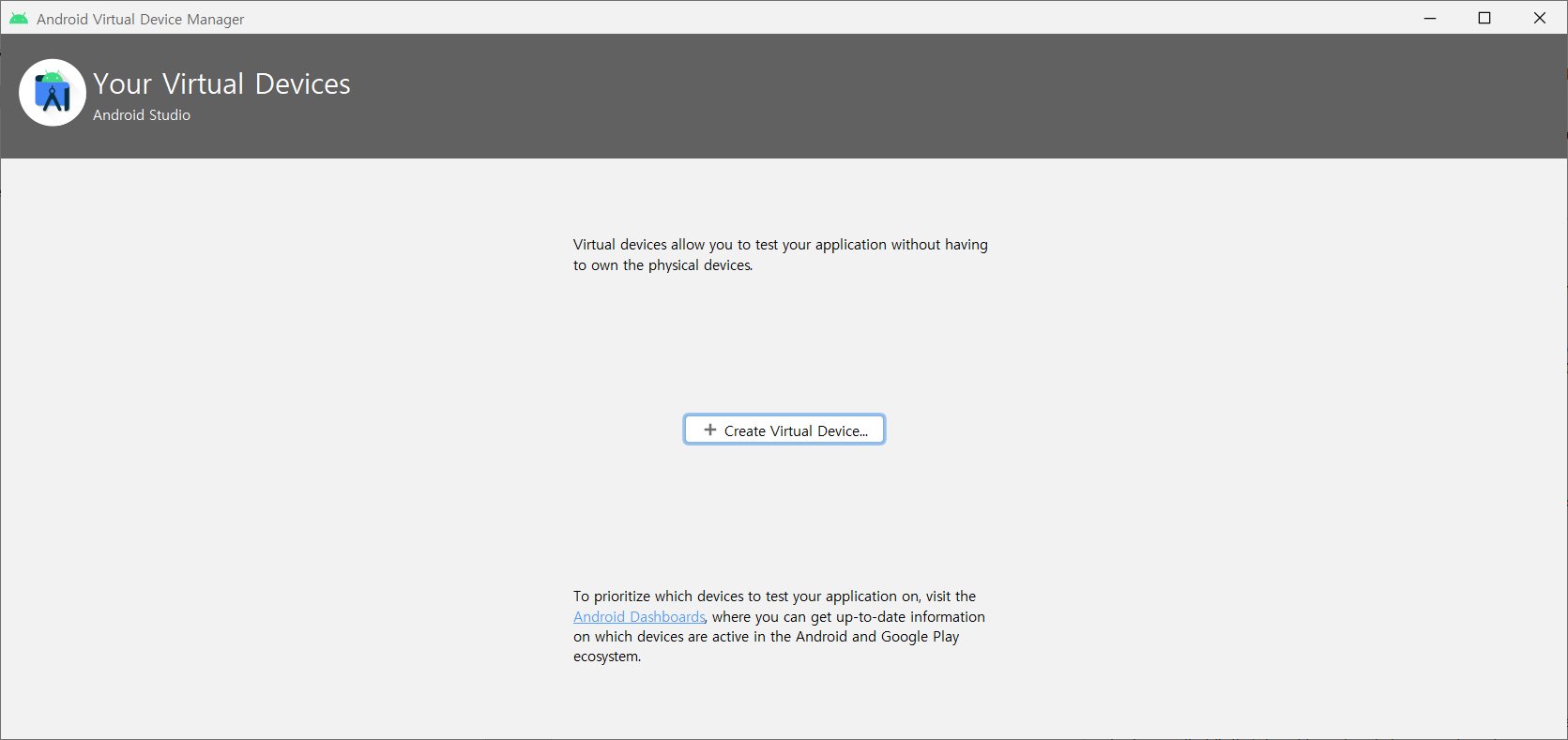Open the Android Dashboards link
This screenshot has width=1568, height=740.
pyautogui.click(x=639, y=616)
